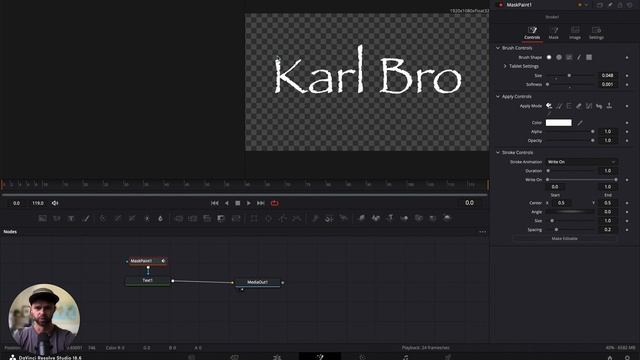Choose the Erase apply mode
Viewport: 640px width, 360px height.
tap(579, 106)
